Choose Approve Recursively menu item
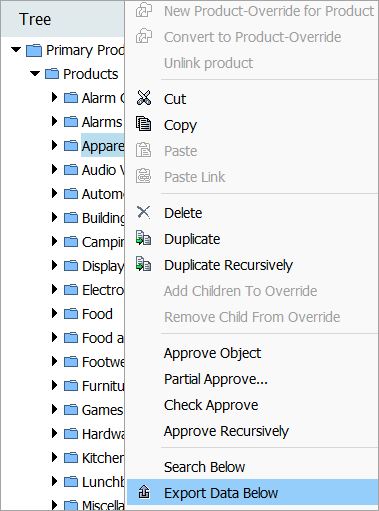 (x=226, y=431)
